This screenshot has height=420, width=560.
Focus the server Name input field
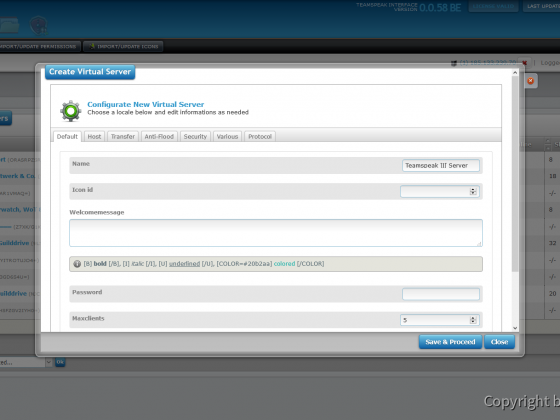click(441, 166)
